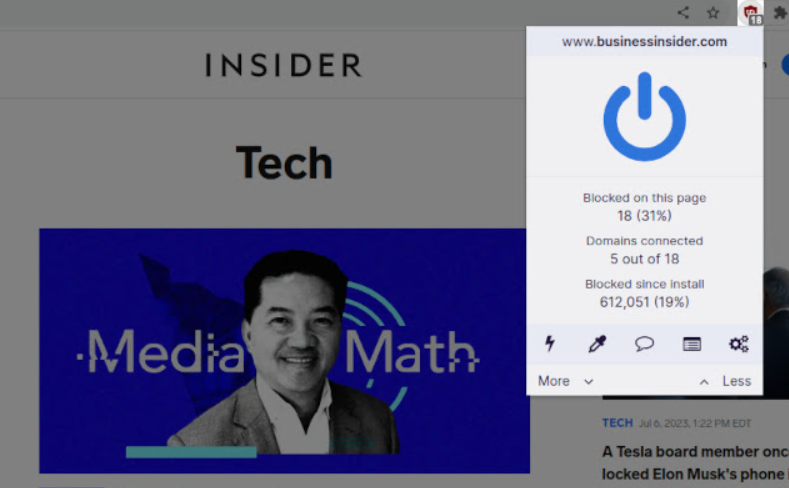Expand popup with More chevron
The width and height of the screenshot is (789, 488).
pos(588,382)
